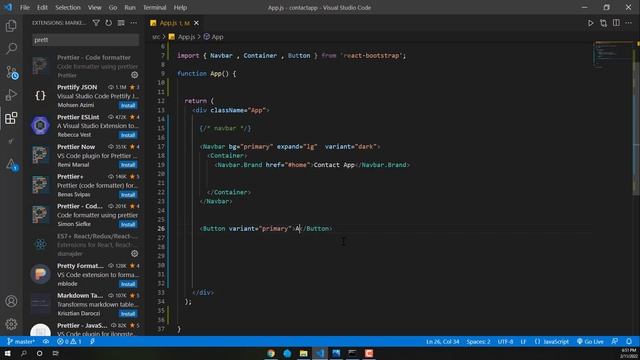Open the Prettier Now extension entry
Screen dimensions: 640x360
click(85, 156)
